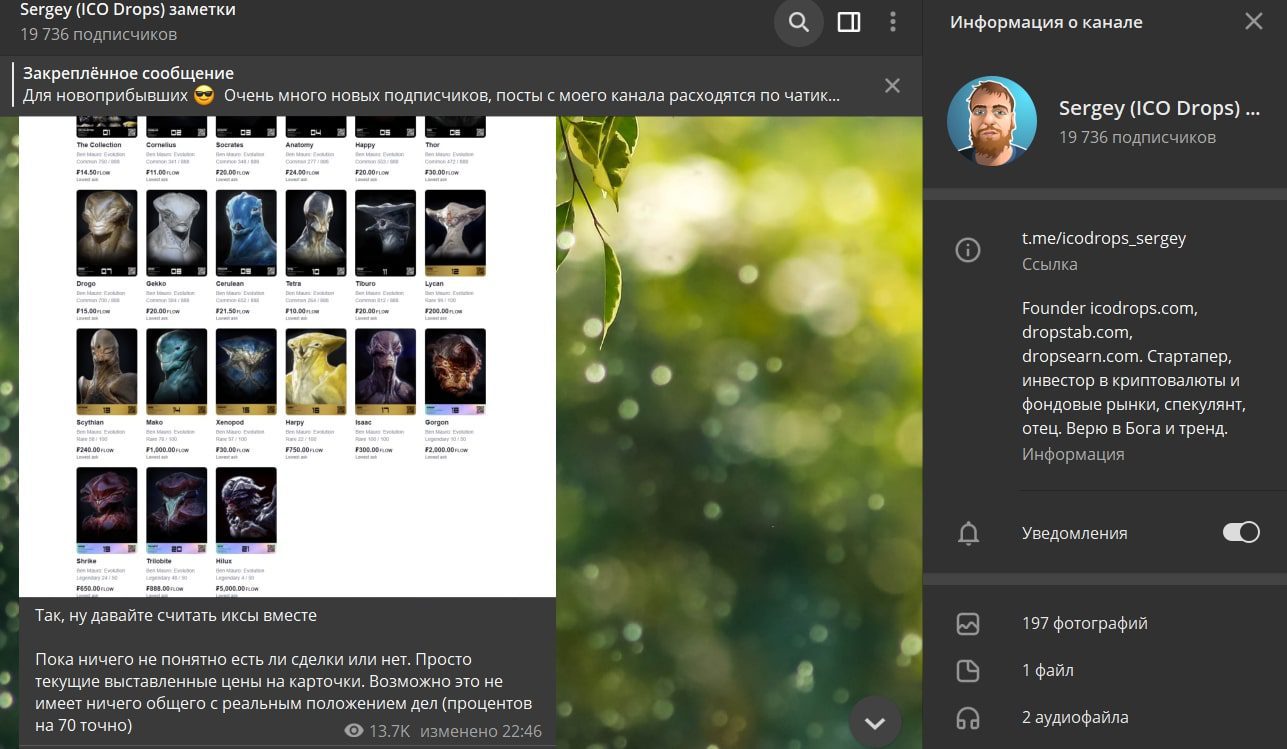This screenshot has height=749, width=1287.
Task: Click the Drogo card in image
Action: click(x=107, y=233)
